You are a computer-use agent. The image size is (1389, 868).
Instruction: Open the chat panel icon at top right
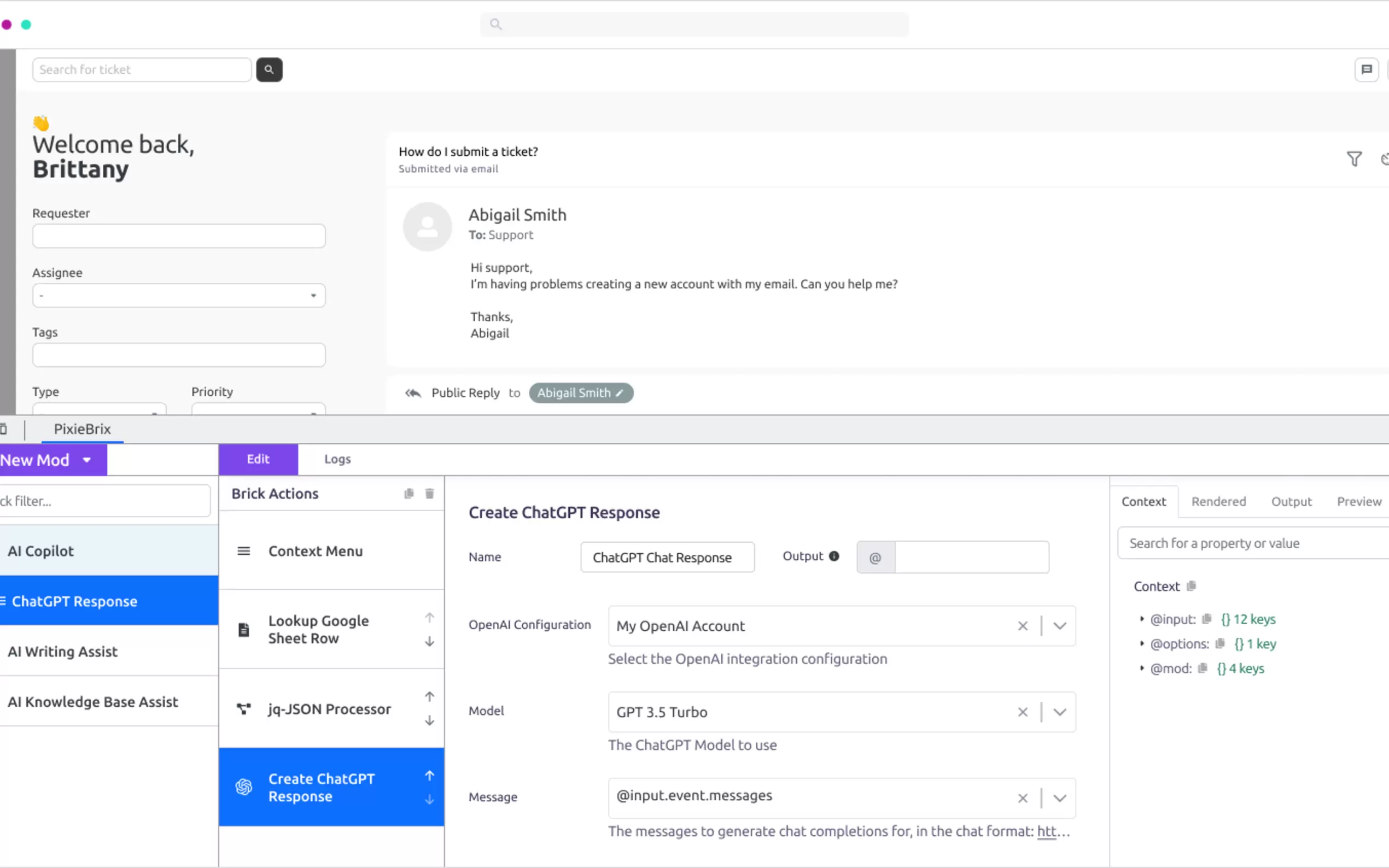click(1366, 69)
